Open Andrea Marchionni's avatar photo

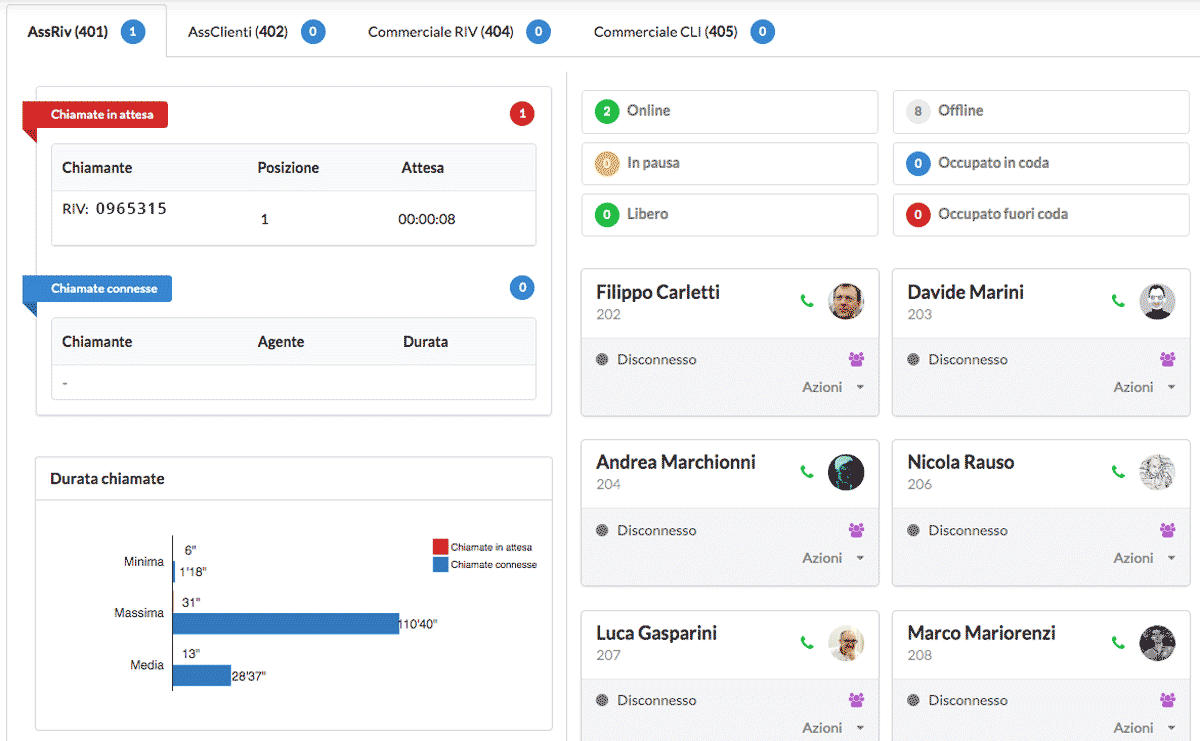click(x=846, y=472)
